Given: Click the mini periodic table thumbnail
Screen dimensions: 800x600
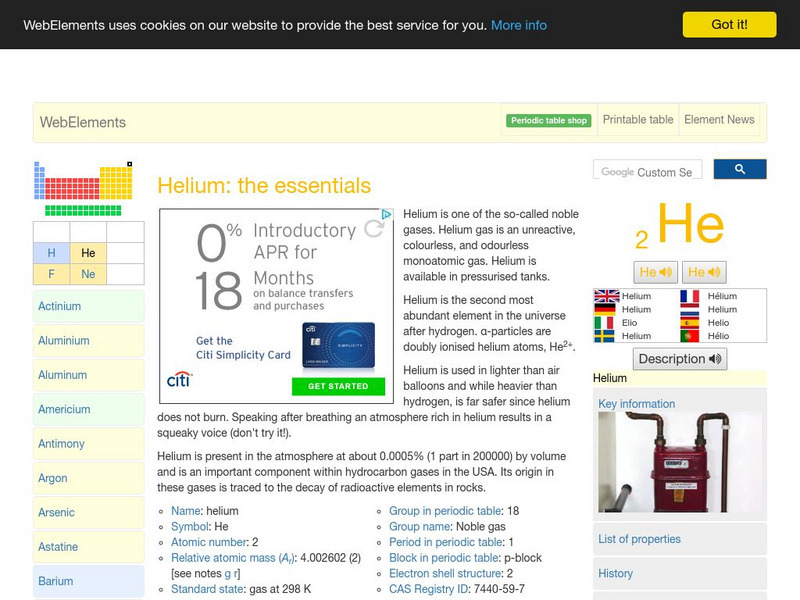Looking at the screenshot, I should pos(83,187).
